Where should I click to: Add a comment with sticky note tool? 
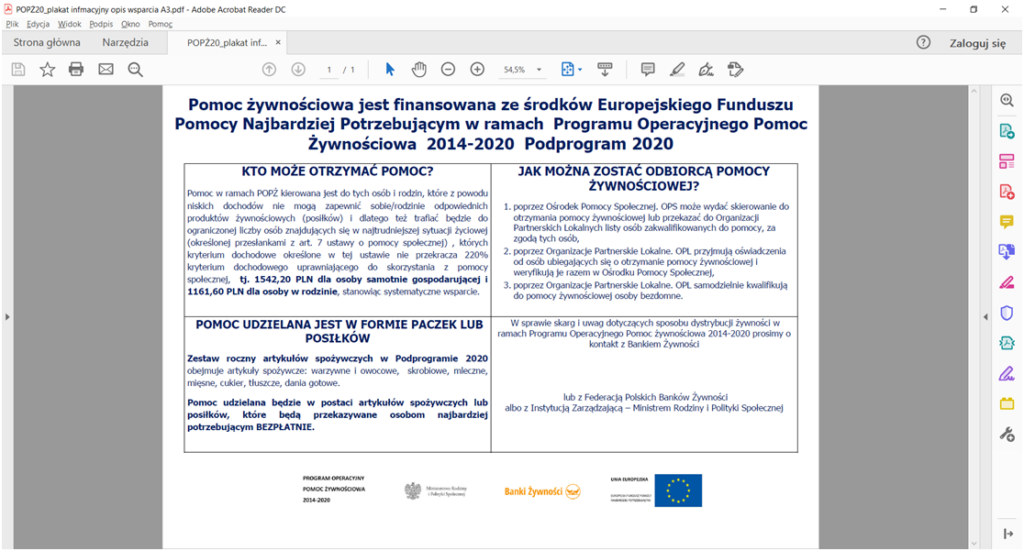[x=647, y=69]
